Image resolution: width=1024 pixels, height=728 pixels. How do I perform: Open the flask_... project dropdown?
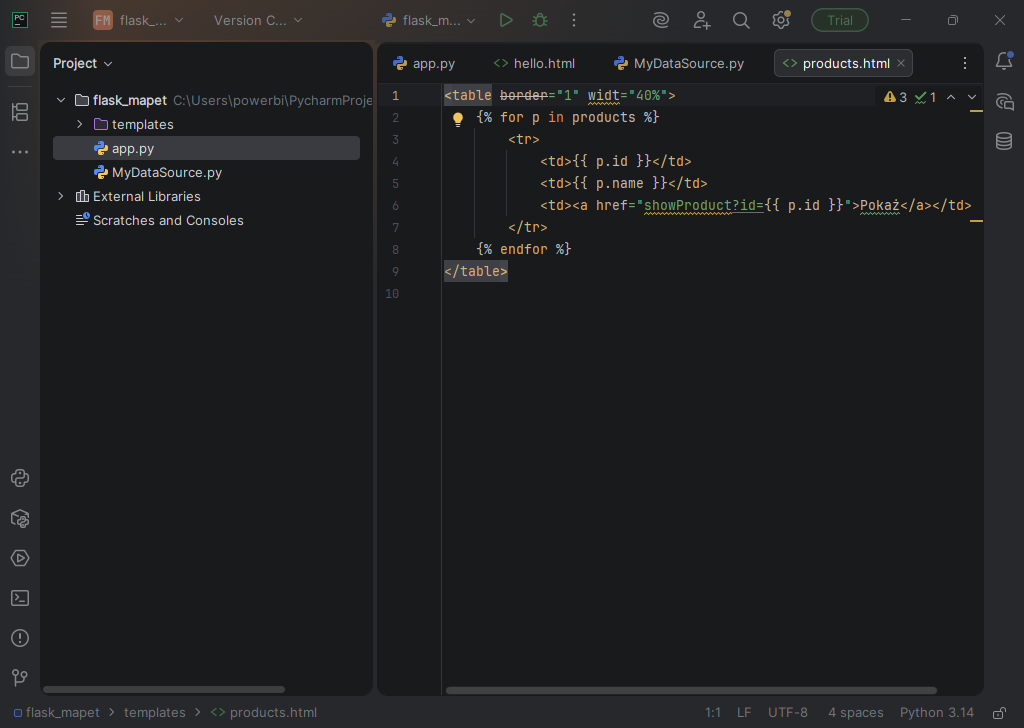tap(138, 20)
